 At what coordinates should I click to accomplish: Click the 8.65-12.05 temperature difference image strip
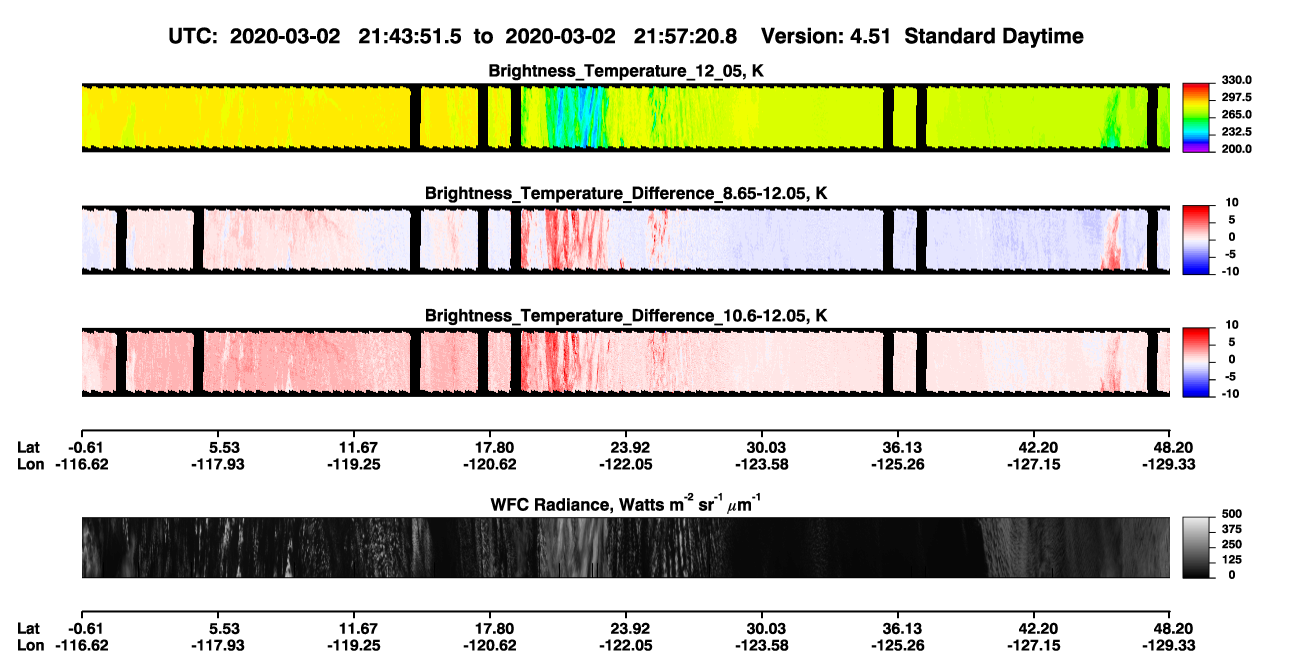pos(625,239)
